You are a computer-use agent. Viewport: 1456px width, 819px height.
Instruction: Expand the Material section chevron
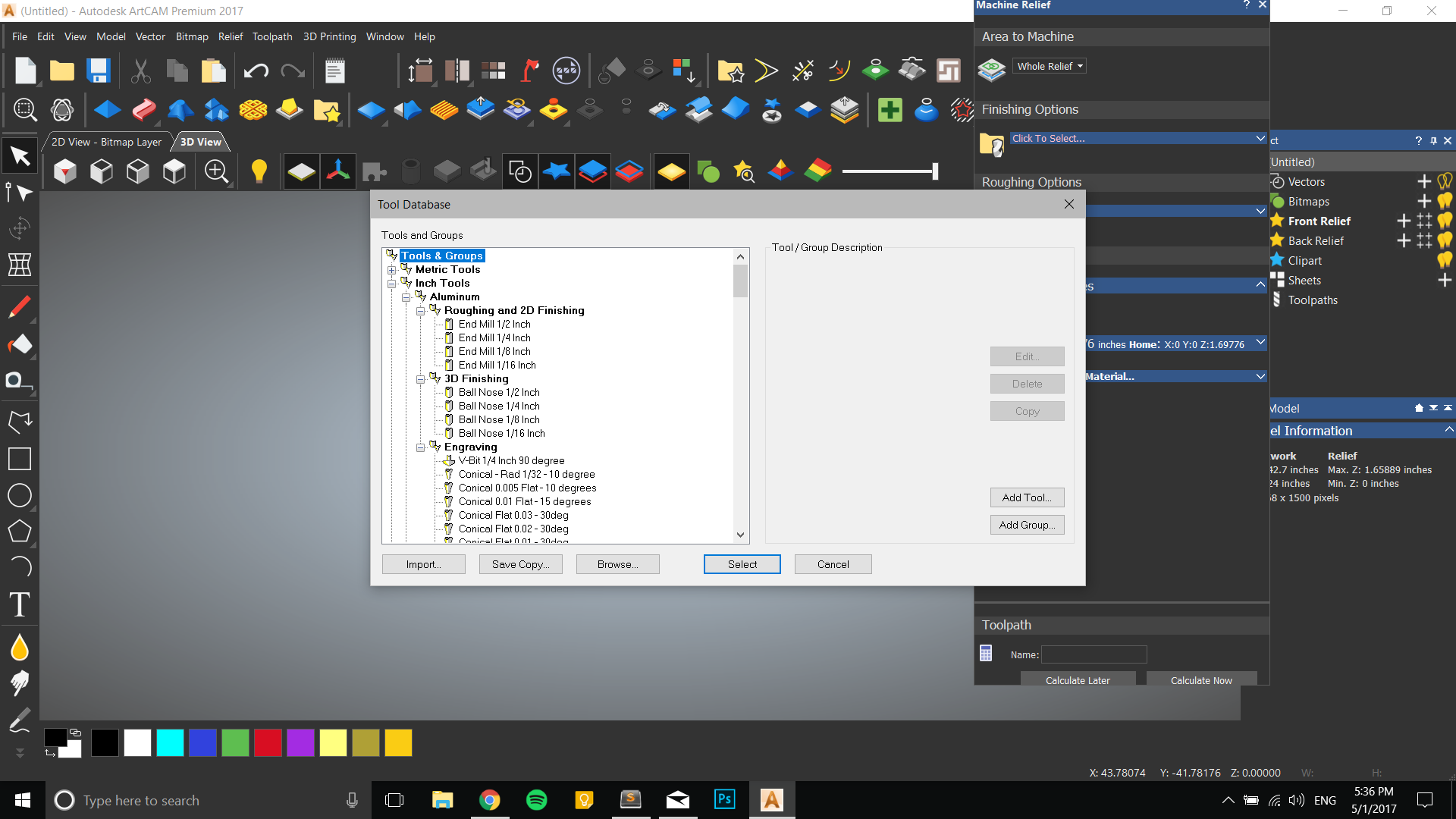(x=1260, y=376)
